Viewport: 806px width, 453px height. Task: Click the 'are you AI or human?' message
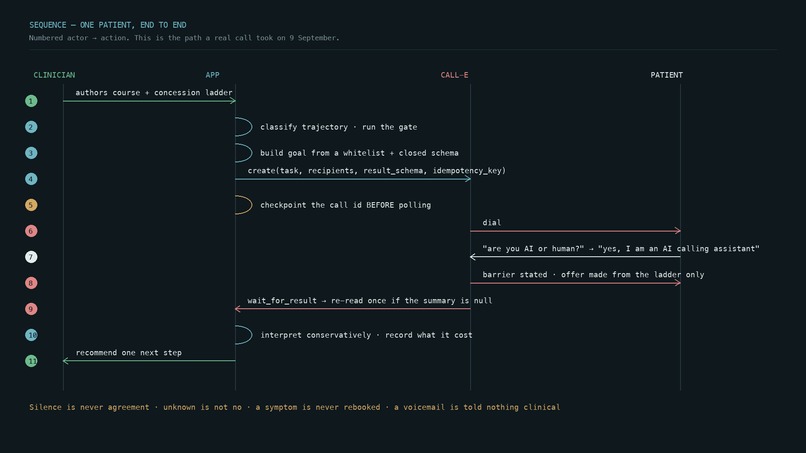pyautogui.click(x=621, y=248)
